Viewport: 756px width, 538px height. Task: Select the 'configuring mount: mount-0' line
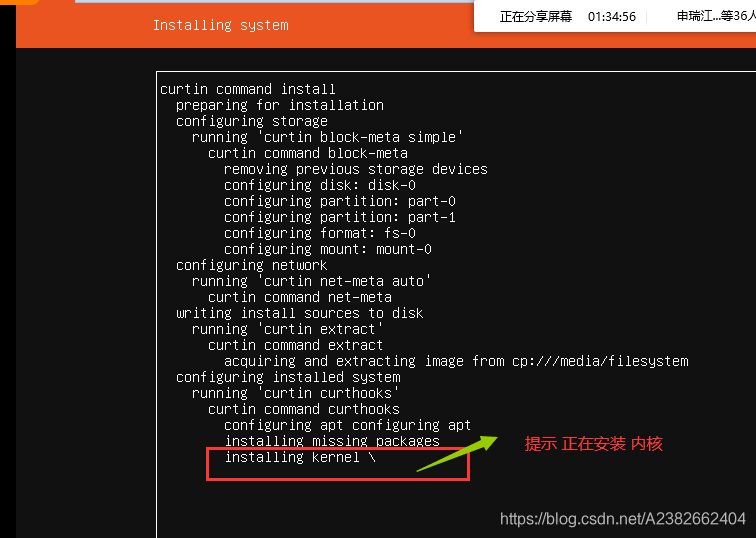coord(328,249)
